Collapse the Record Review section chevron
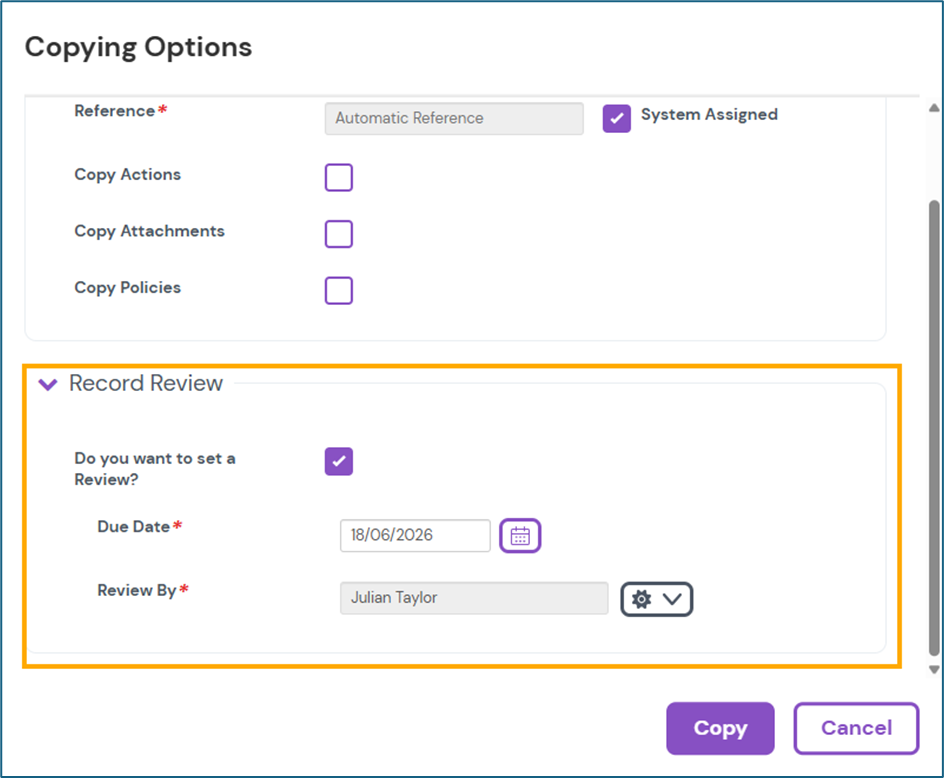Image resolution: width=944 pixels, height=778 pixels. coord(47,384)
